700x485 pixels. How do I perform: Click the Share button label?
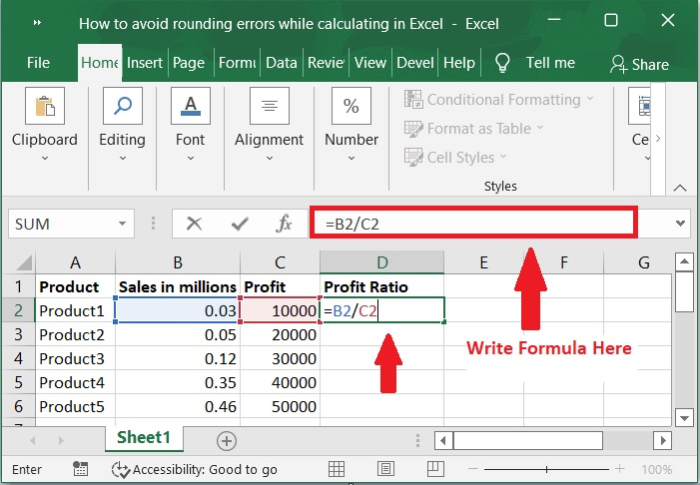[650, 65]
